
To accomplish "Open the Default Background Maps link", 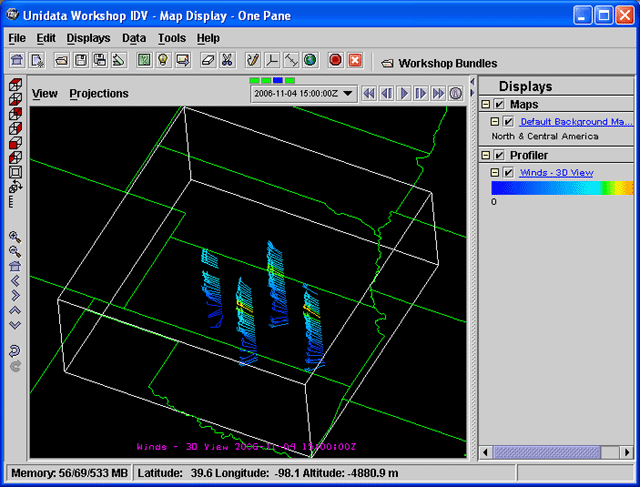I will (x=576, y=122).
